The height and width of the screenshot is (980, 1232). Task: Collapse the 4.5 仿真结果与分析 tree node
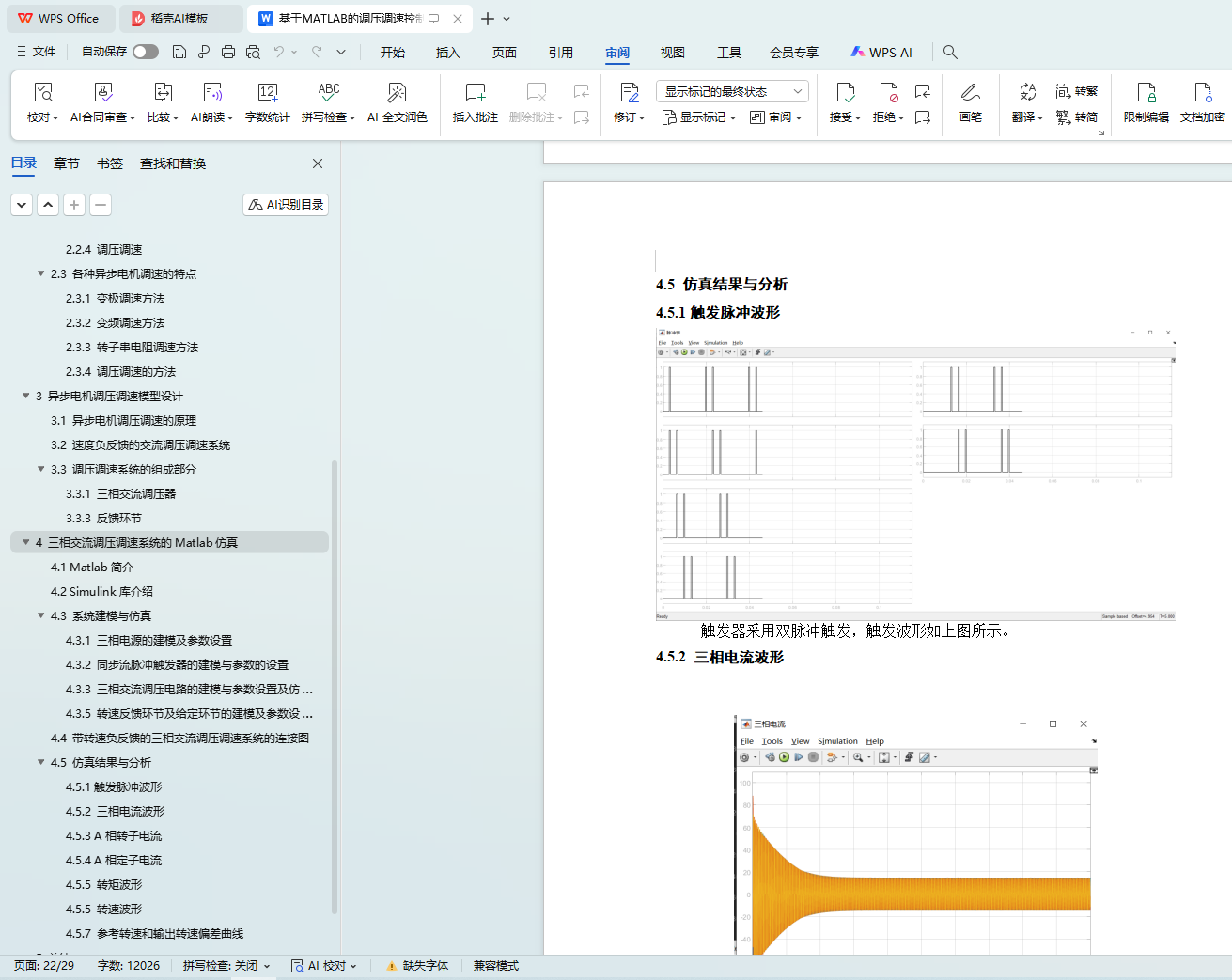click(41, 762)
